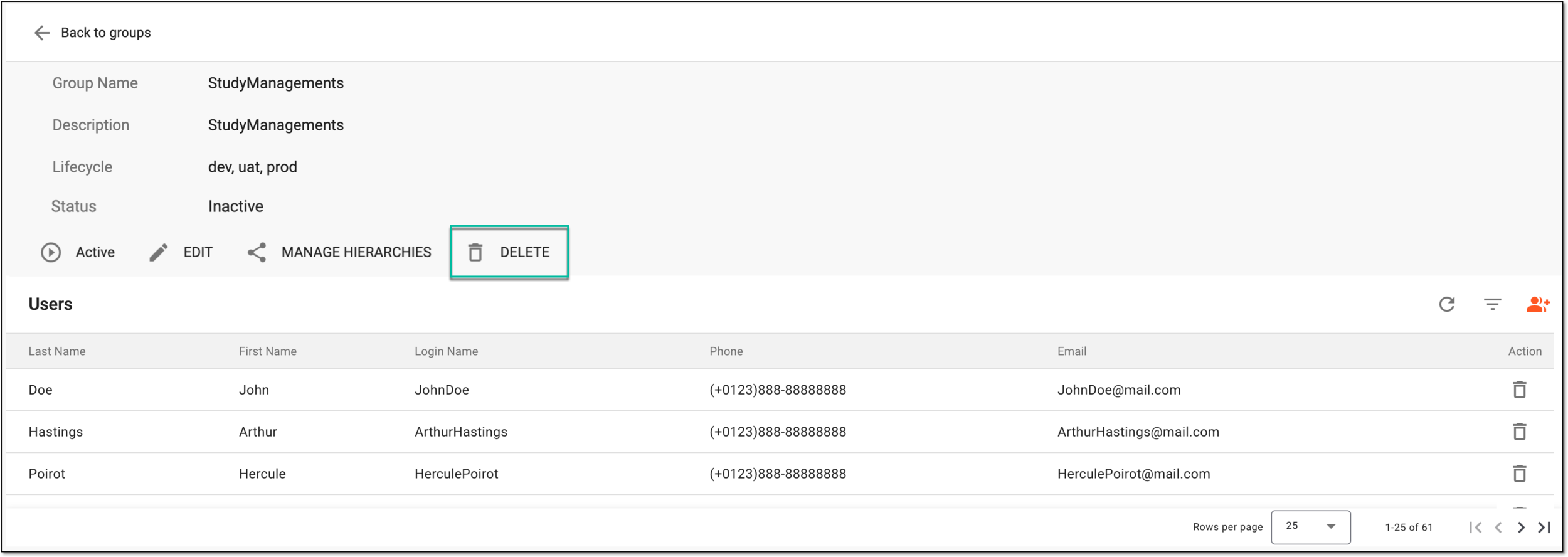
Task: Click the Action column header
Action: click(x=1525, y=351)
